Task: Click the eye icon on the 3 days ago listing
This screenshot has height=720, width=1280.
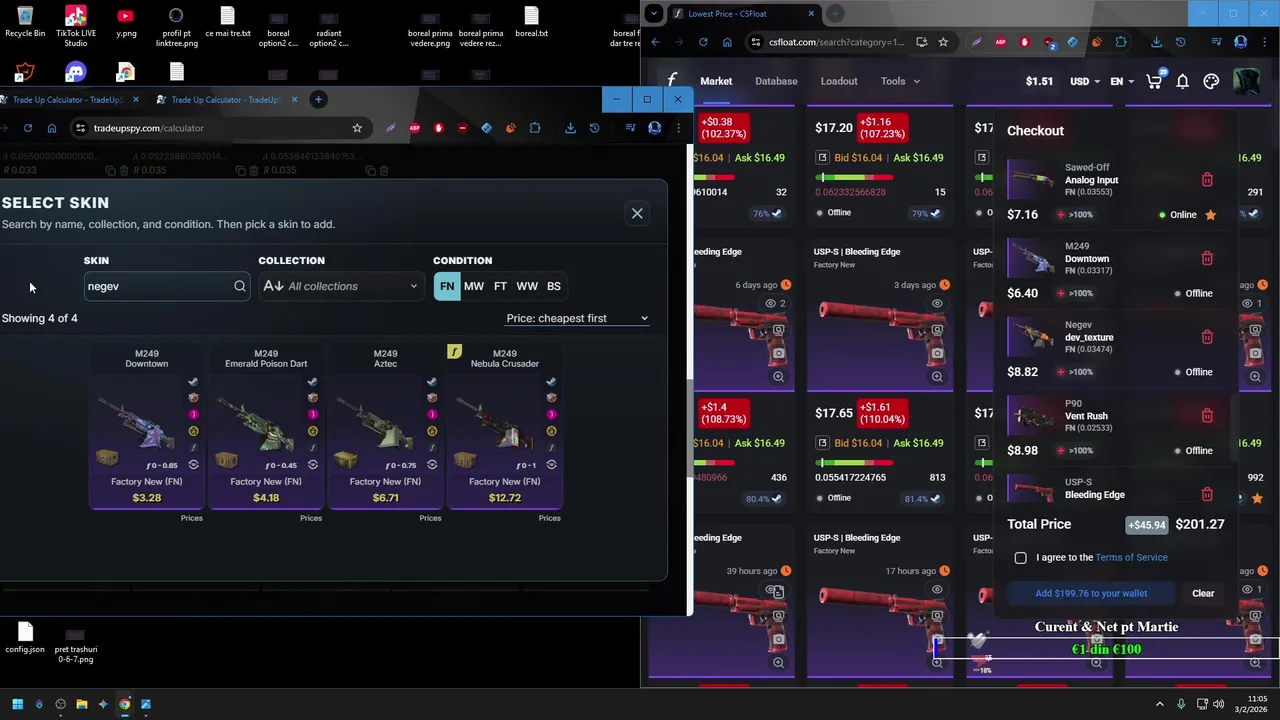Action: (937, 303)
